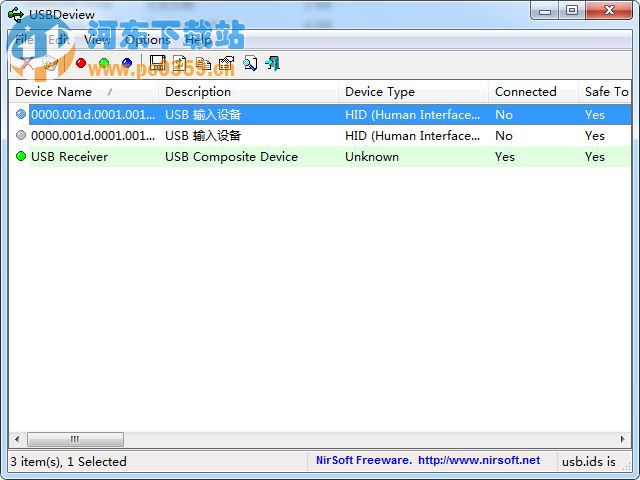The height and width of the screenshot is (480, 640).
Task: Open the Options menu
Action: pyautogui.click(x=148, y=40)
